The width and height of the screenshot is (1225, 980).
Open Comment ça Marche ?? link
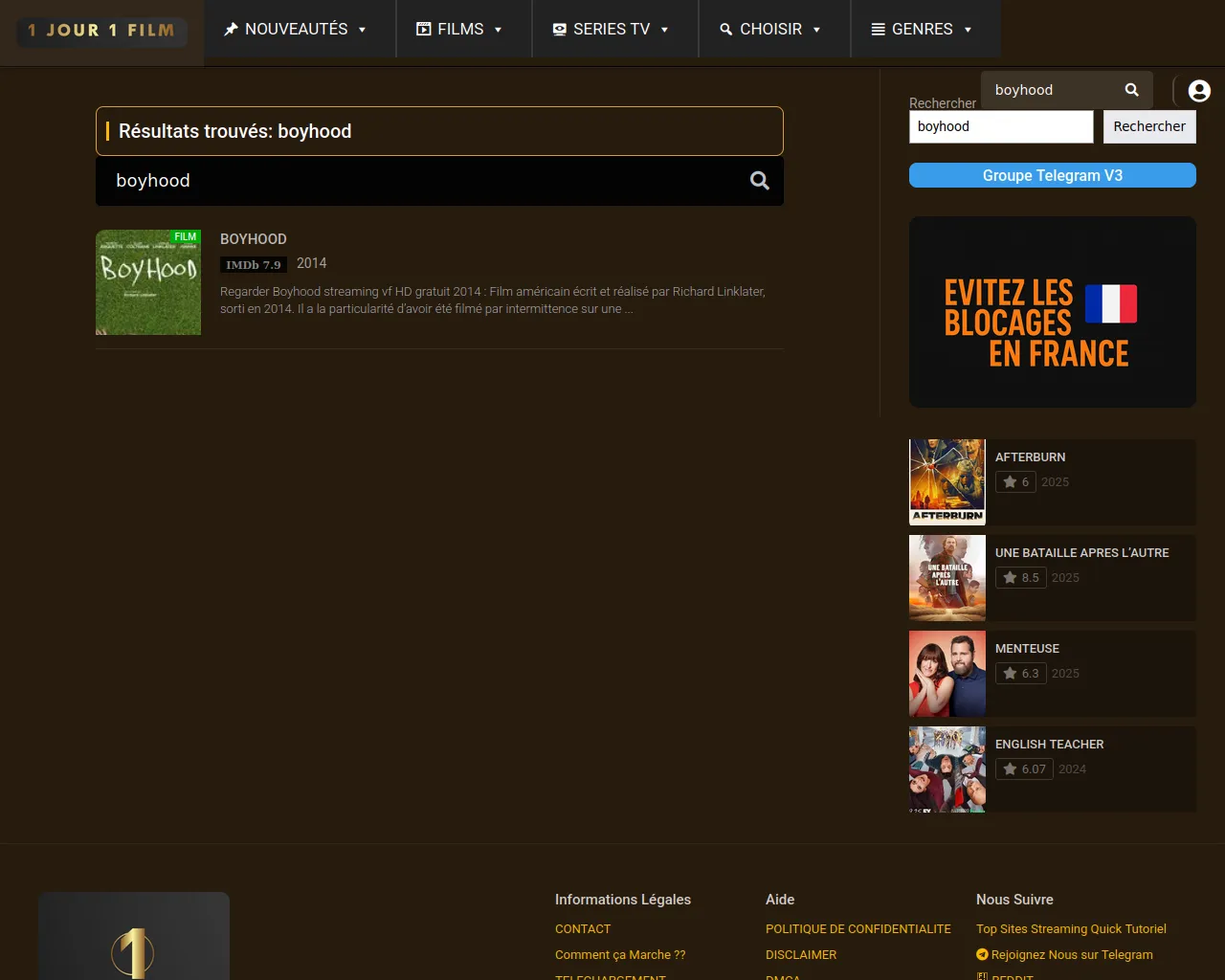coord(620,955)
